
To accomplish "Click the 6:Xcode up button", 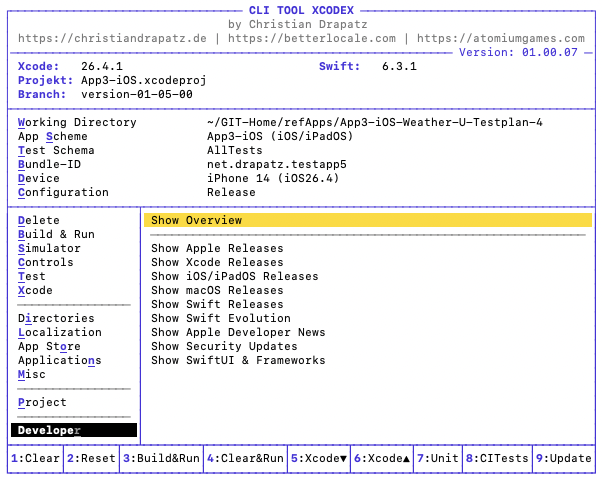I will pos(382,458).
